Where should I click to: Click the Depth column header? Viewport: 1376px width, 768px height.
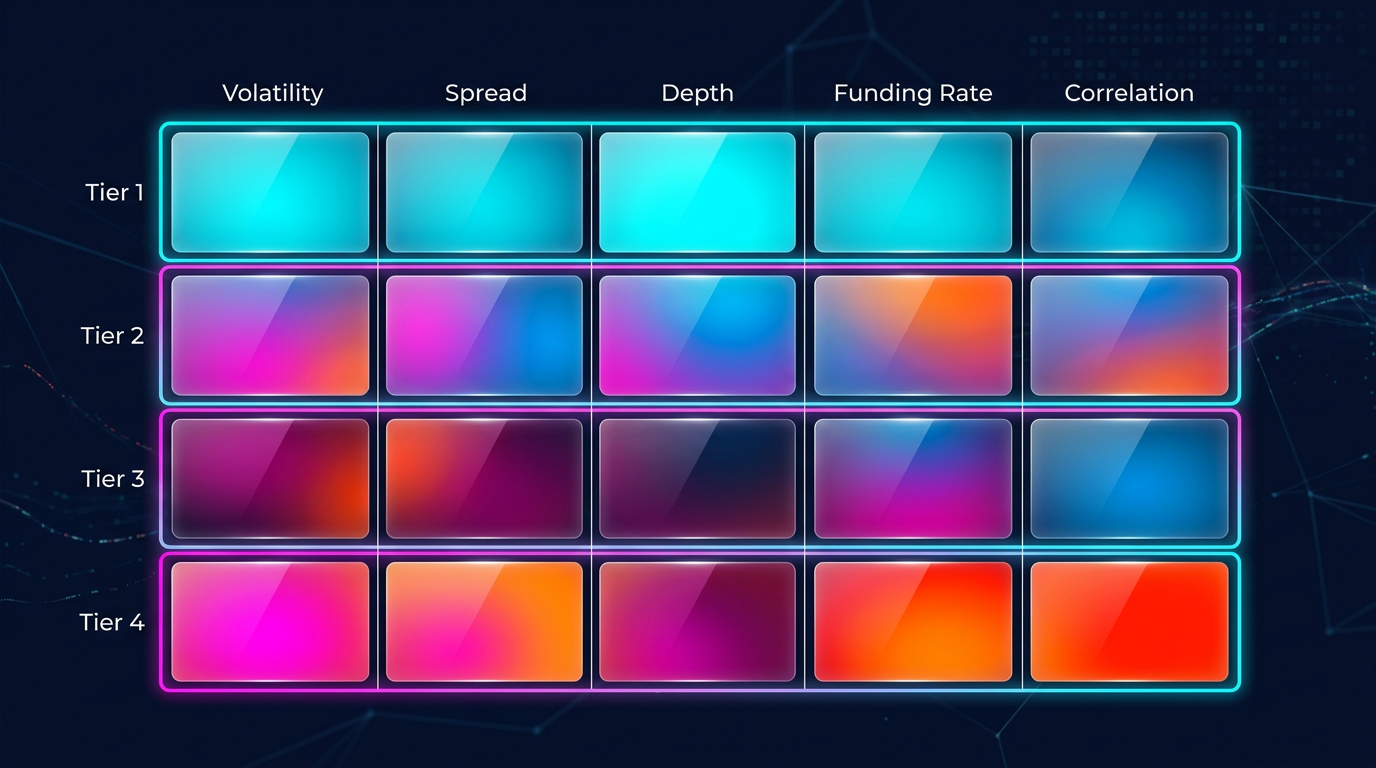tap(697, 93)
